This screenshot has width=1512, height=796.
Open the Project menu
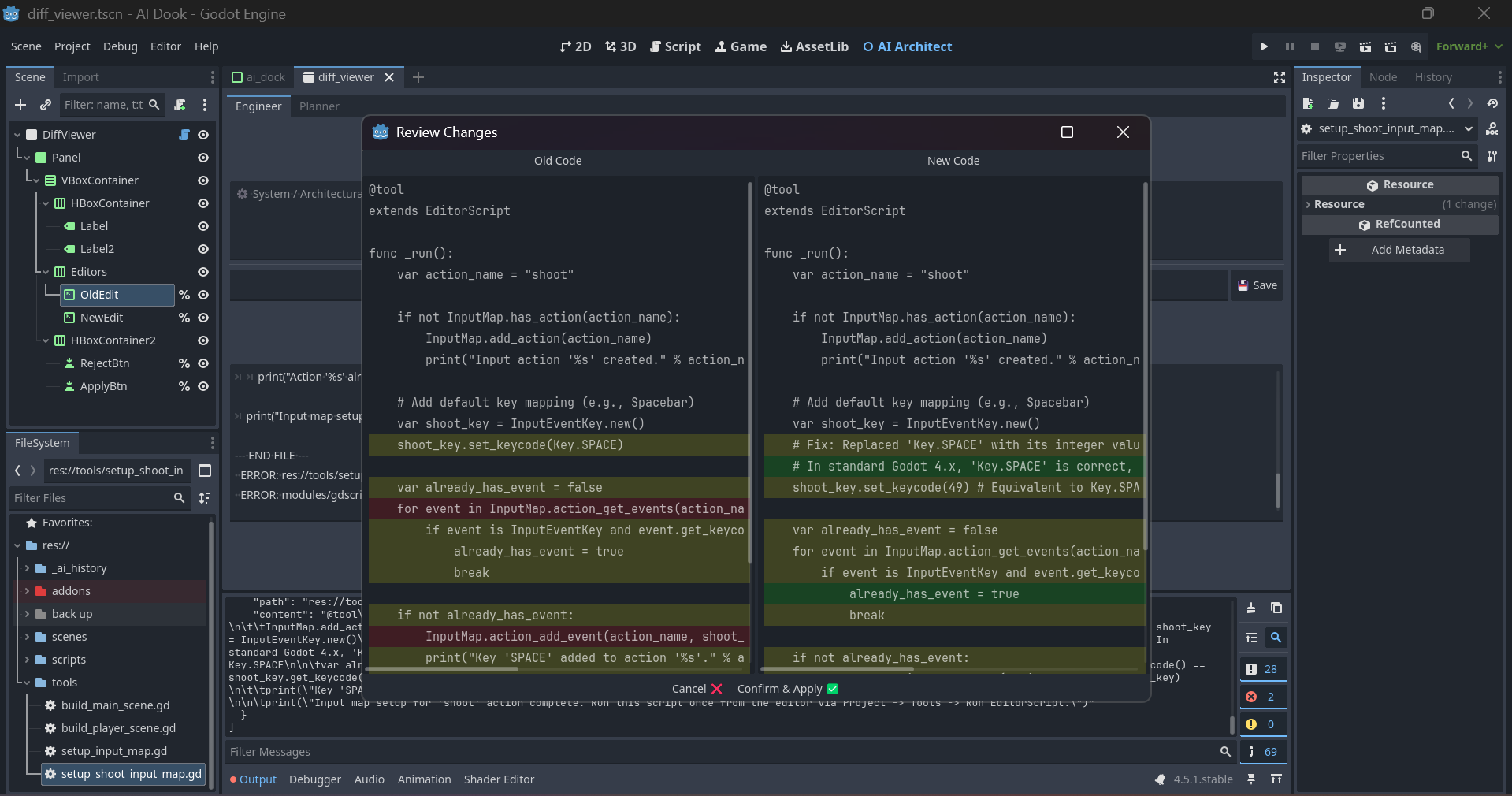(x=72, y=46)
